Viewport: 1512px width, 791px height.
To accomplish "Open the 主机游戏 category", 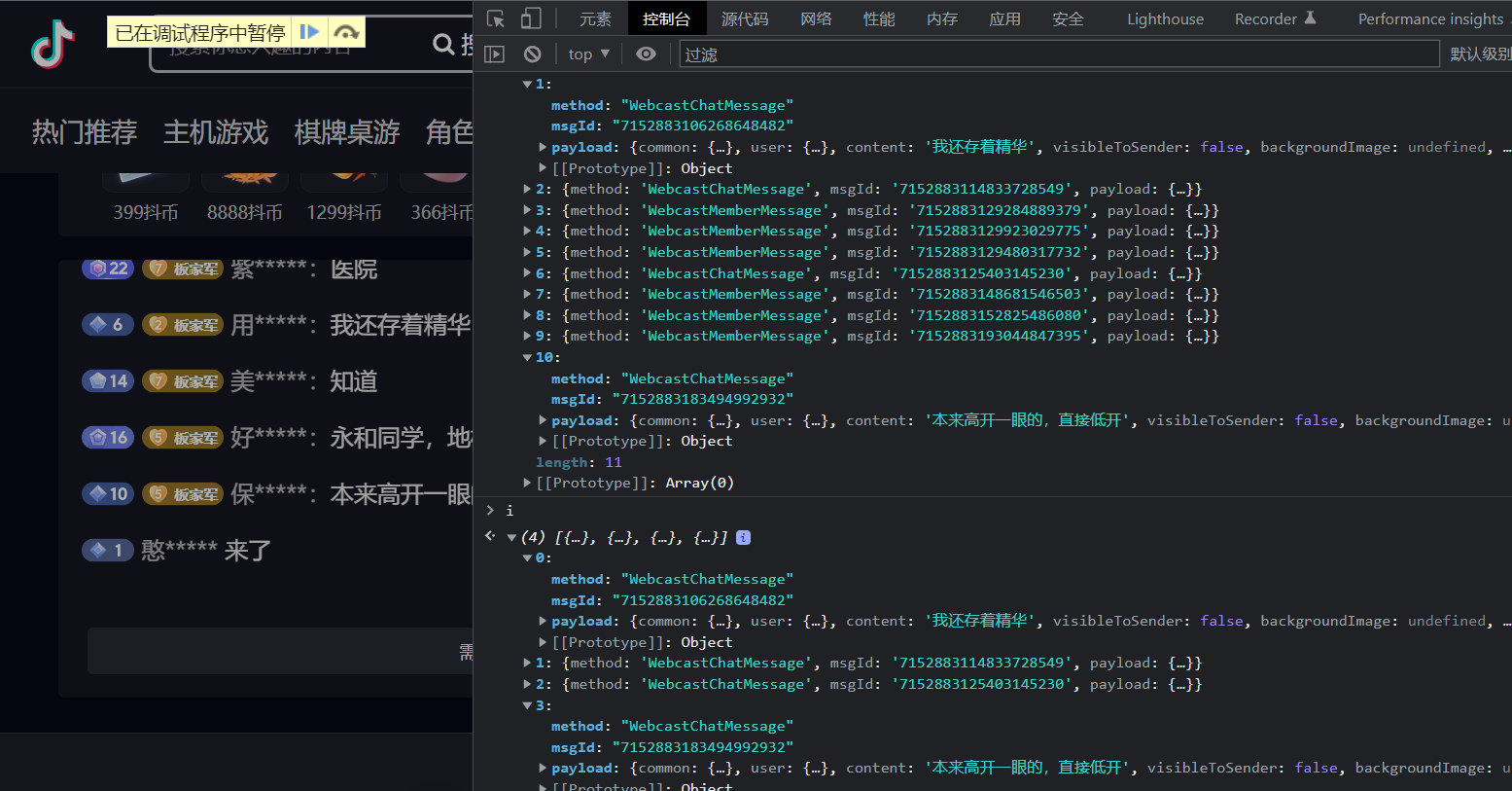I will click(x=216, y=132).
